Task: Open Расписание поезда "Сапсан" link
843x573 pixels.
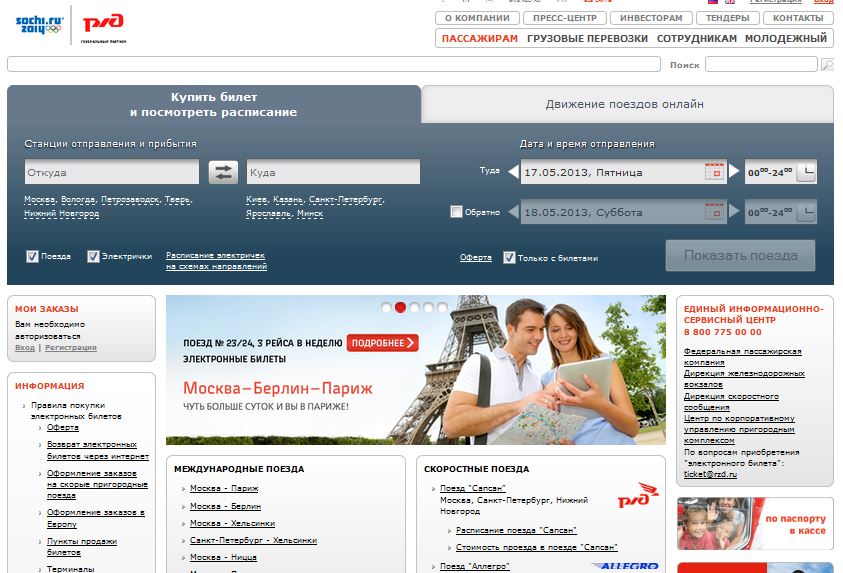Action: tap(516, 530)
